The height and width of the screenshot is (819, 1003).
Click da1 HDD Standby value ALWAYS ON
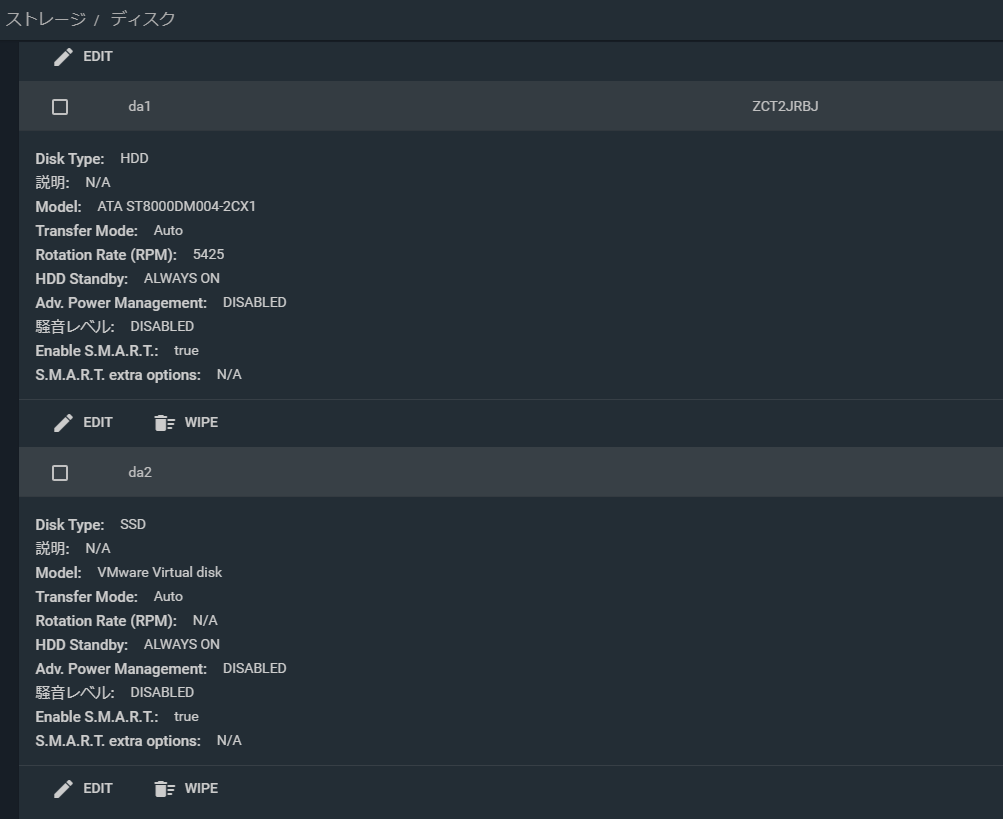182,278
